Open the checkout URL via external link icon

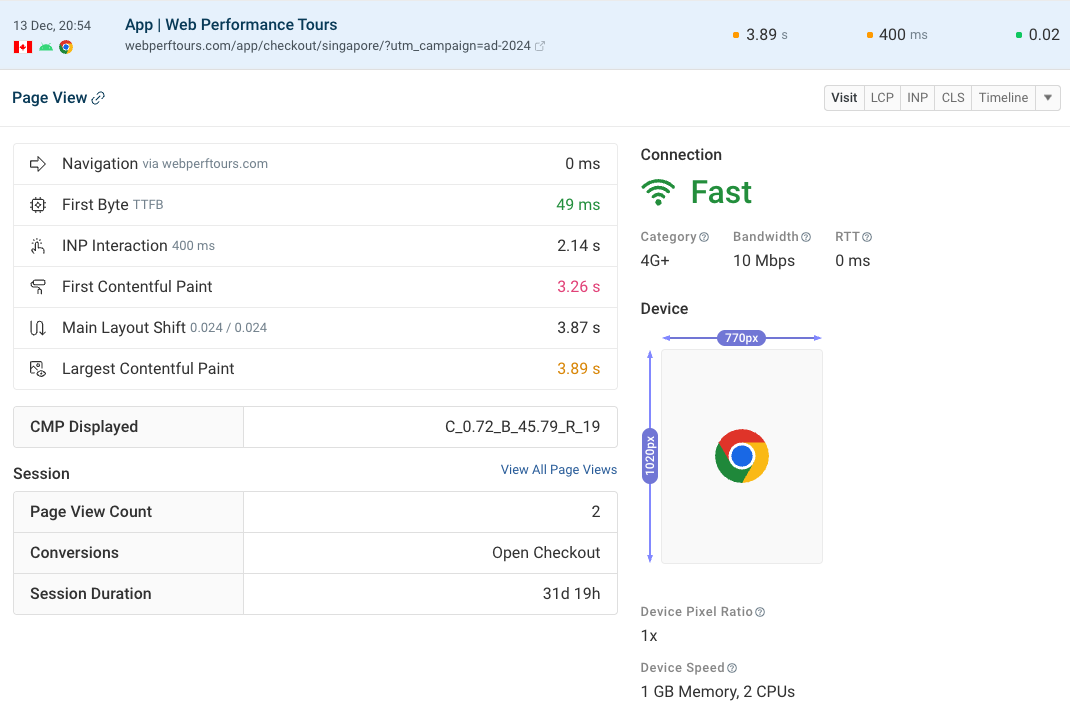click(540, 45)
